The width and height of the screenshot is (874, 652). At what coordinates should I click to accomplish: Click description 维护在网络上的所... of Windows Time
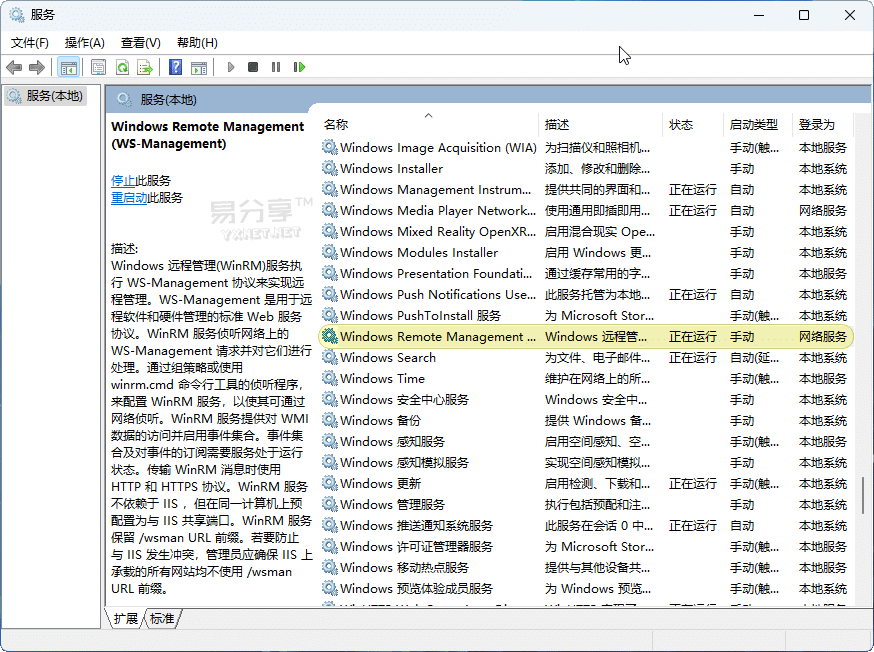click(x=598, y=378)
